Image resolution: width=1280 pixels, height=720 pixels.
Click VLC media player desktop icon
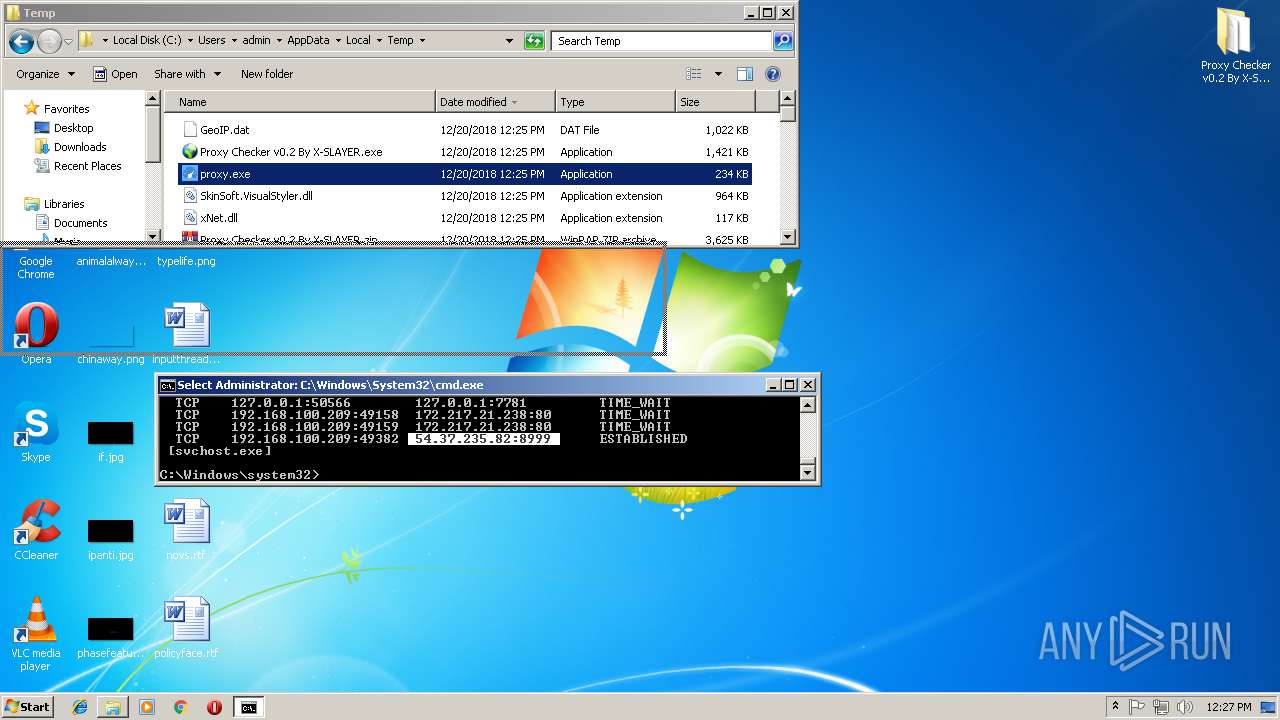point(36,634)
